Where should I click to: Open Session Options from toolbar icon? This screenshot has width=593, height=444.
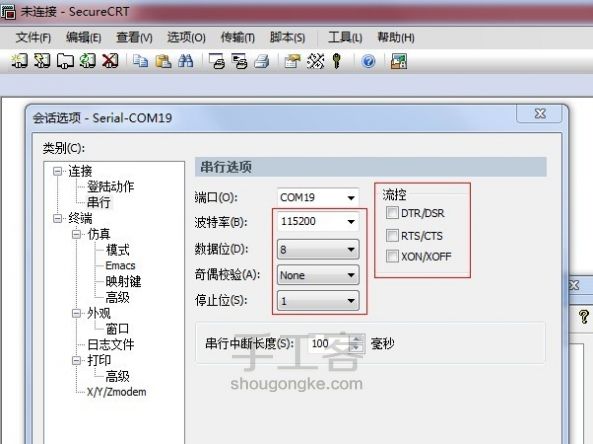(x=292, y=61)
